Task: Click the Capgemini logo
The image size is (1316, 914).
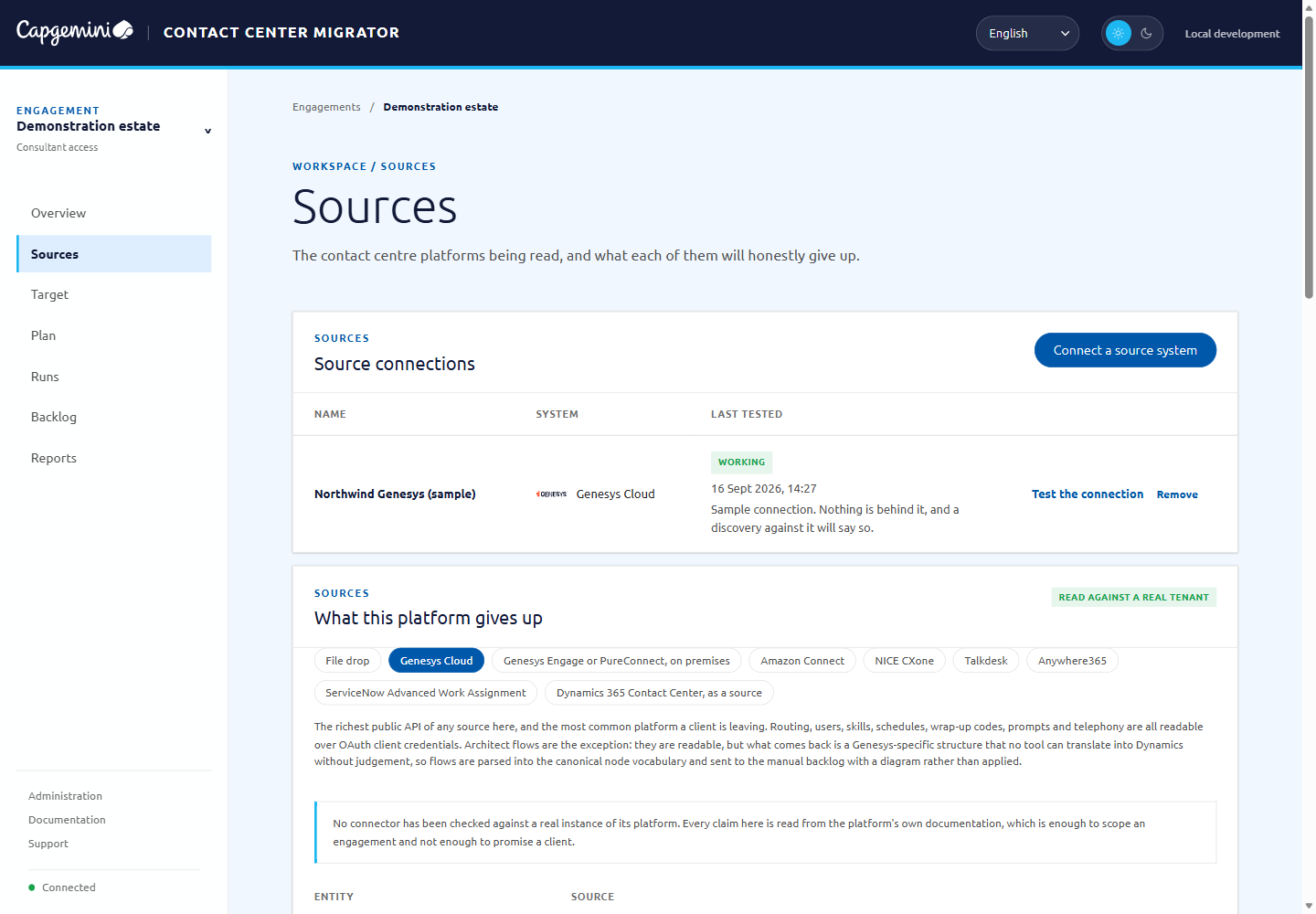Action: (x=75, y=32)
